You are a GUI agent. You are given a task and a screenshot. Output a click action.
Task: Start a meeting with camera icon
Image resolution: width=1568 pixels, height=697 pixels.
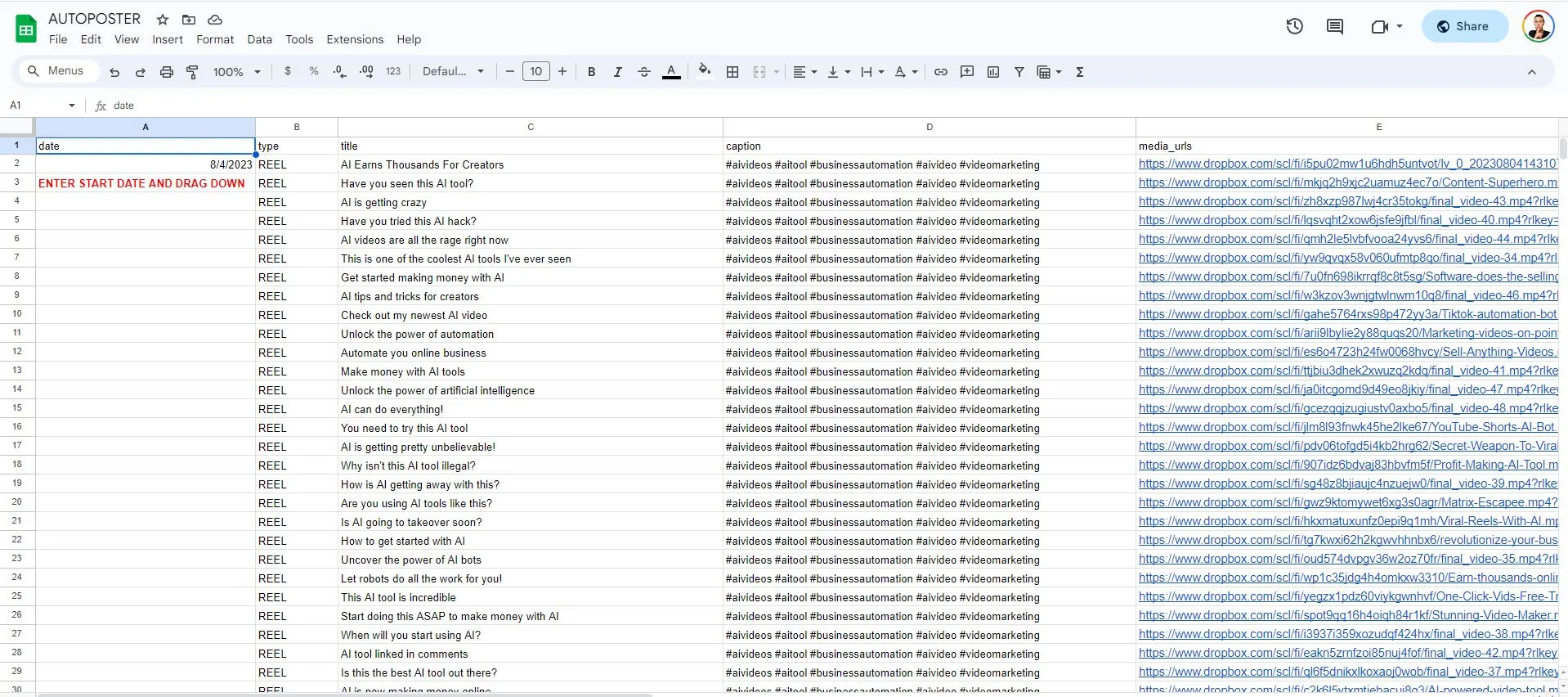[x=1380, y=26]
